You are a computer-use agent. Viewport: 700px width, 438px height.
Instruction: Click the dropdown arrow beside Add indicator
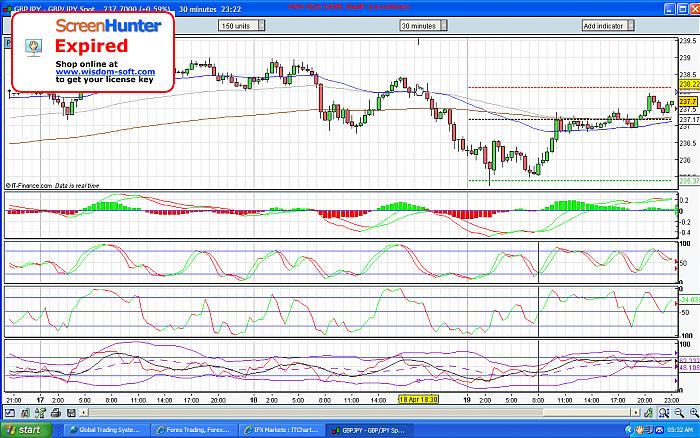click(630, 26)
